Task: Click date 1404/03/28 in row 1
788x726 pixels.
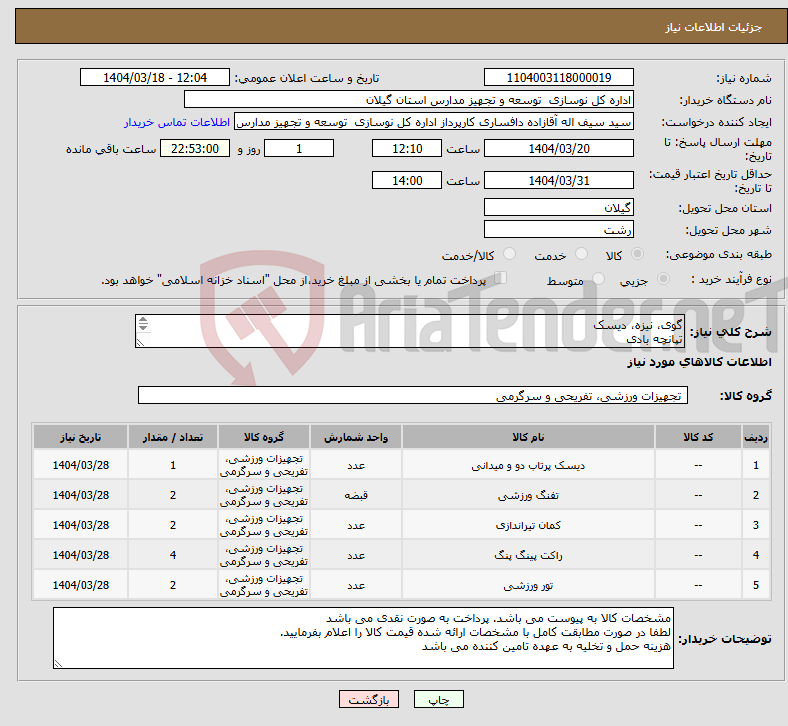Action: pyautogui.click(x=80, y=465)
